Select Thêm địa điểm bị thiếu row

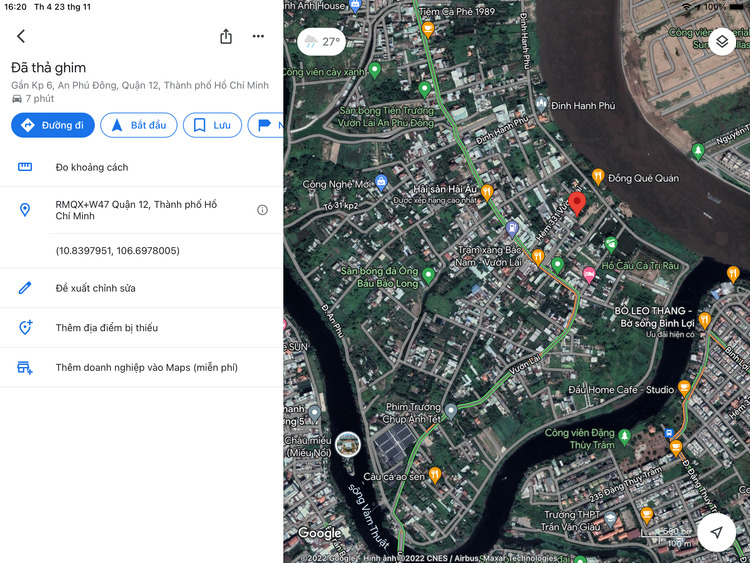point(142,328)
